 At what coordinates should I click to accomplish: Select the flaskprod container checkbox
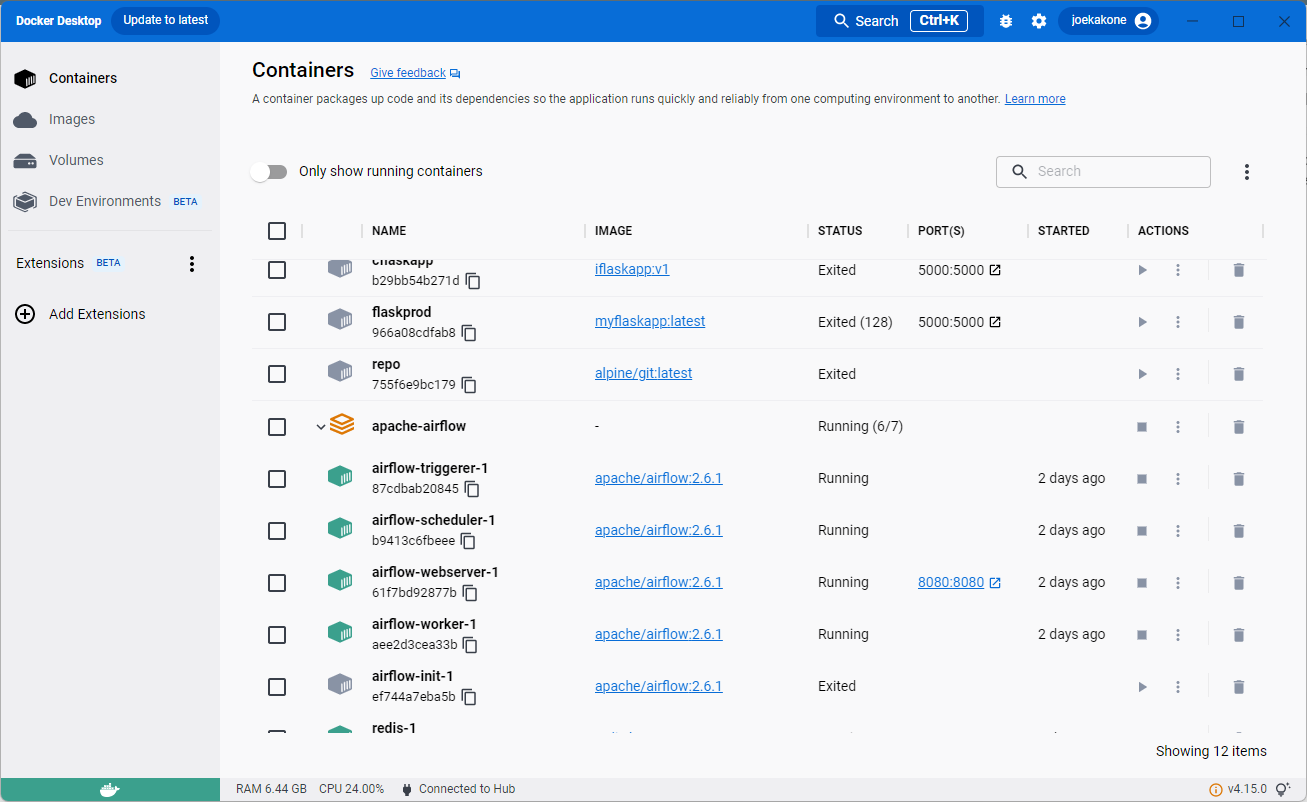tap(277, 322)
